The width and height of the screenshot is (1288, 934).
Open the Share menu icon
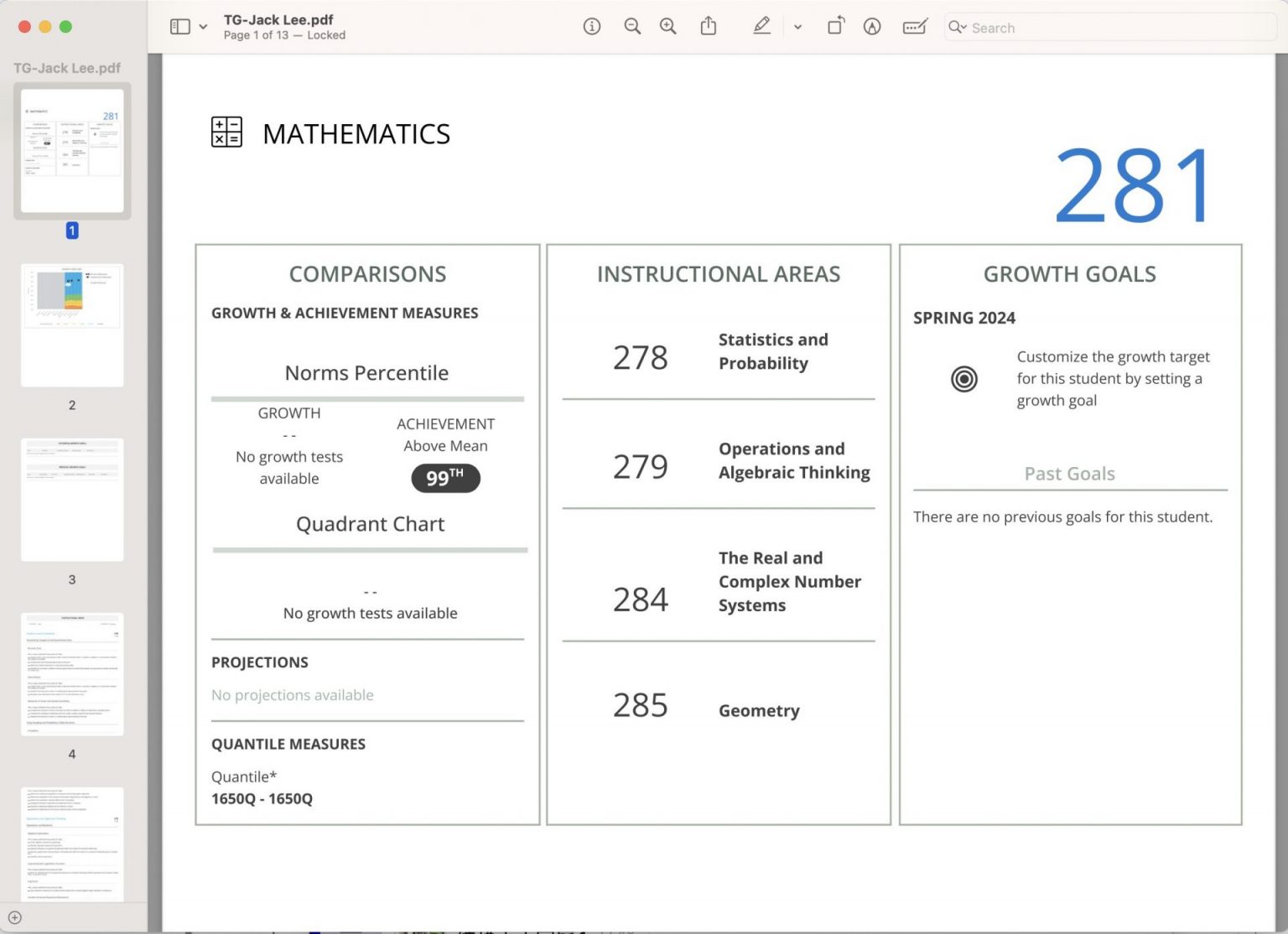pos(709,27)
